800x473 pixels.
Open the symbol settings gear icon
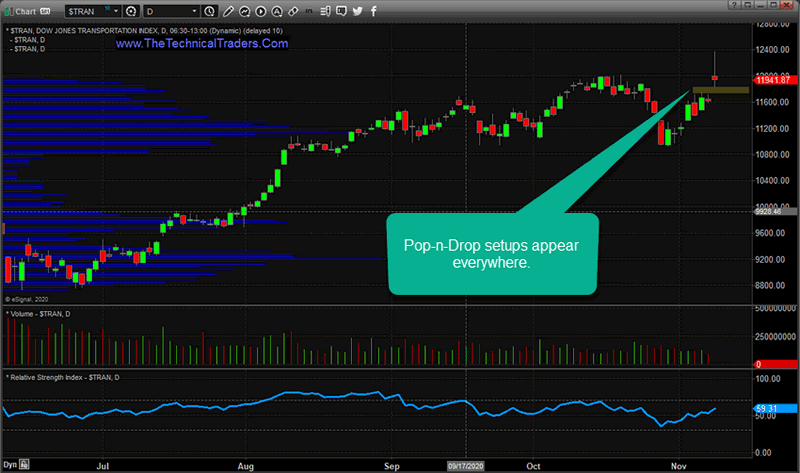click(x=131, y=11)
